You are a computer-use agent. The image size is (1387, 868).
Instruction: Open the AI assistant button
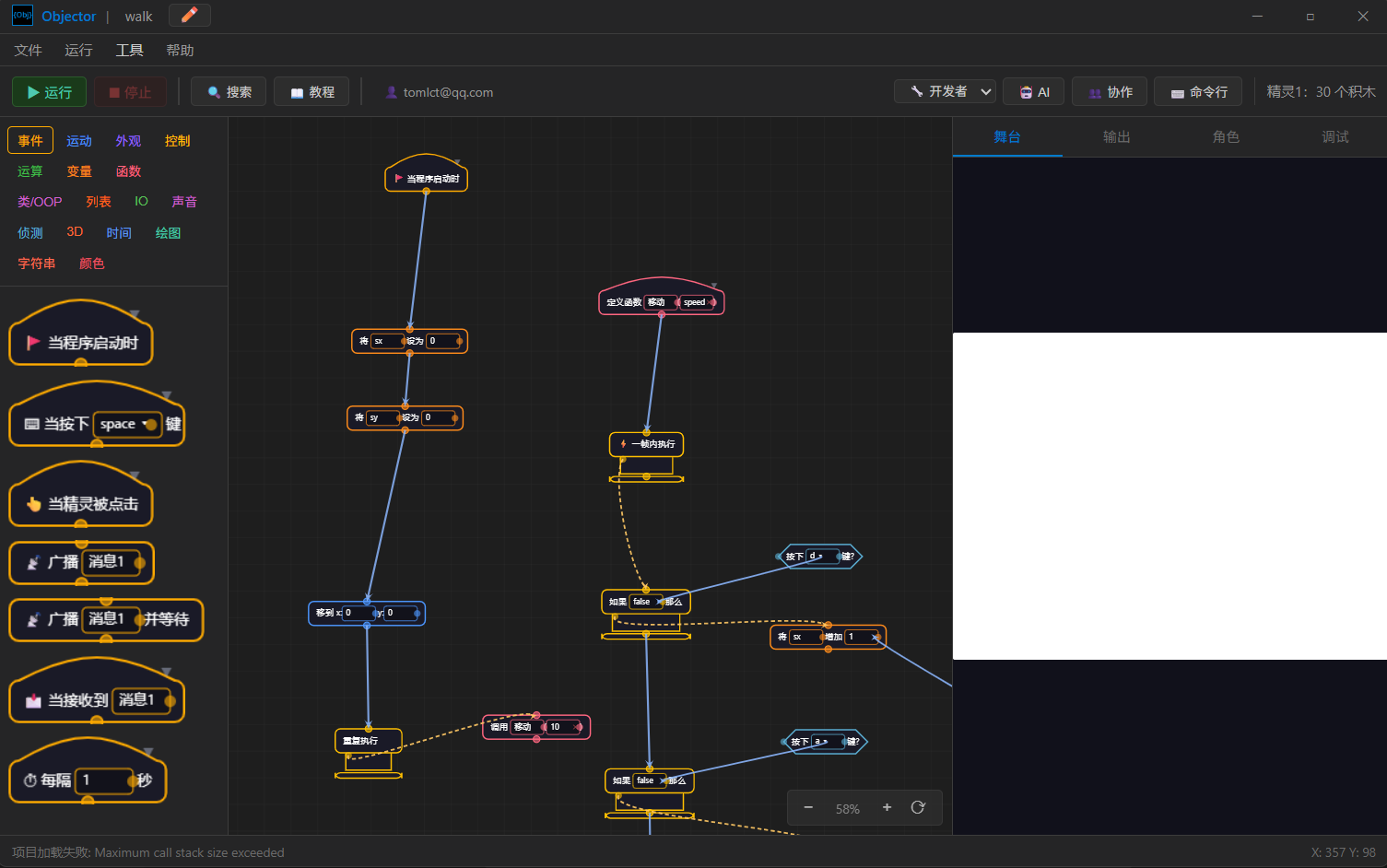point(1034,92)
